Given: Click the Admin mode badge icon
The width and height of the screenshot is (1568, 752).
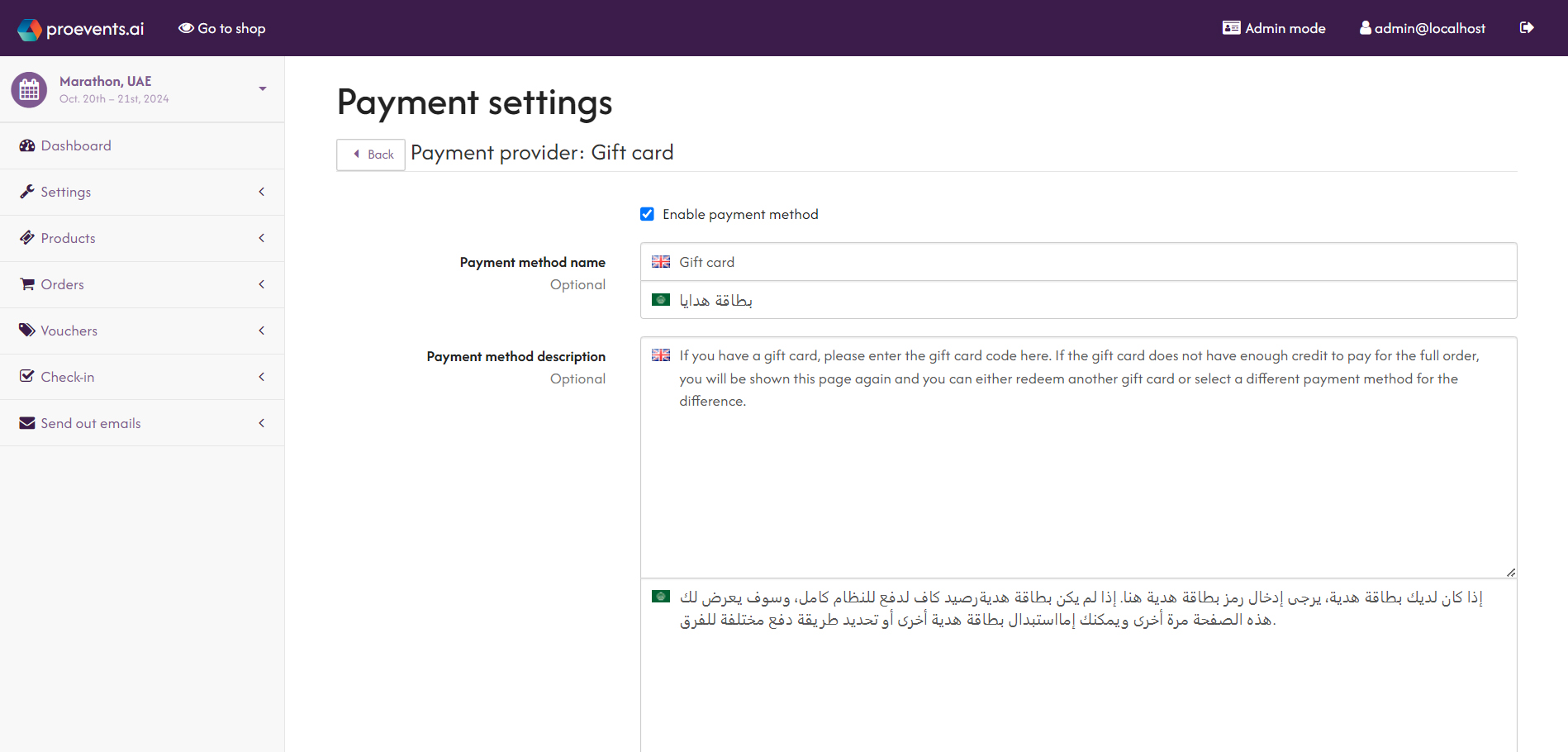Looking at the screenshot, I should [x=1230, y=27].
